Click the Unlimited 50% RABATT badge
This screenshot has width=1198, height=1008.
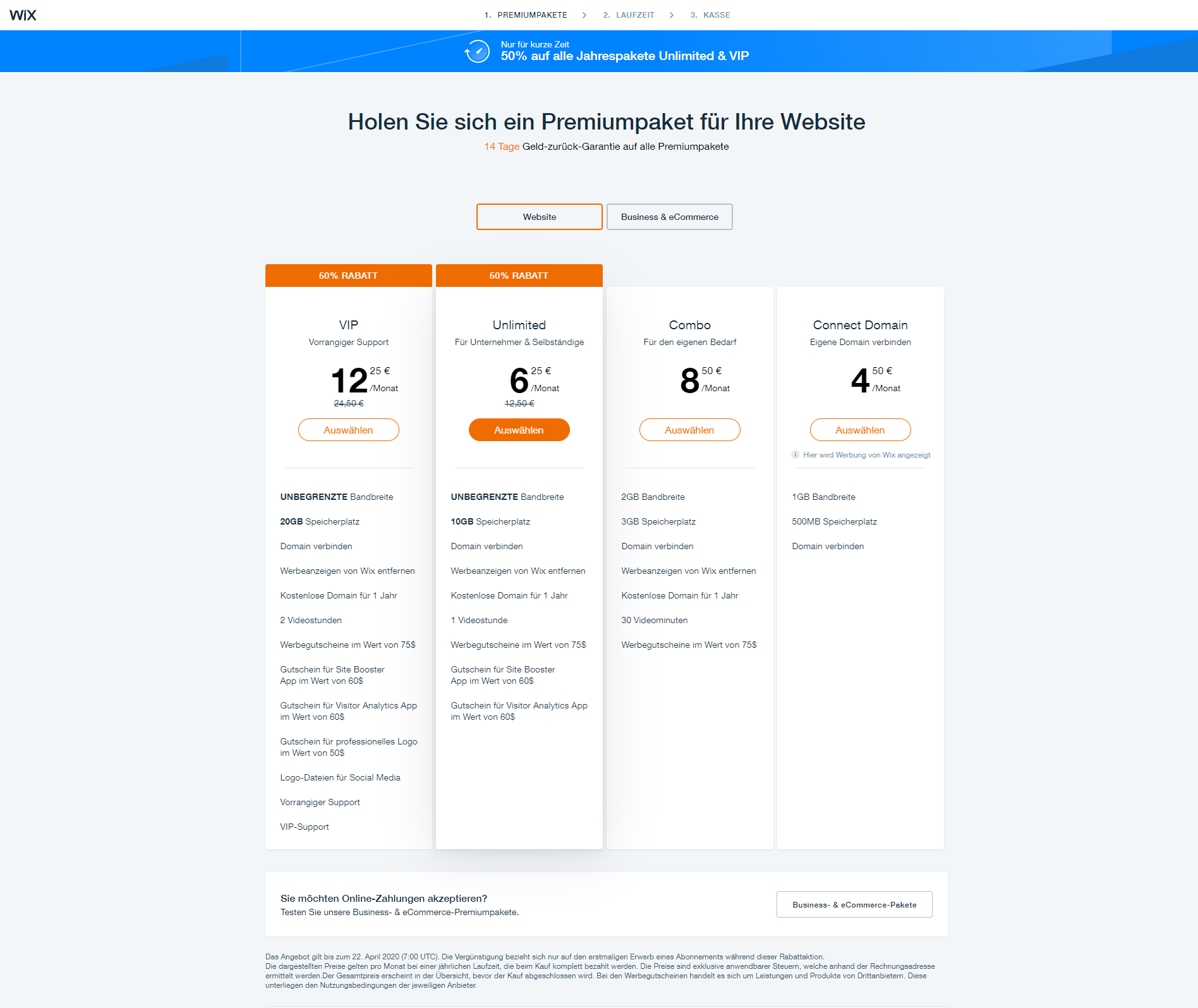coord(519,276)
